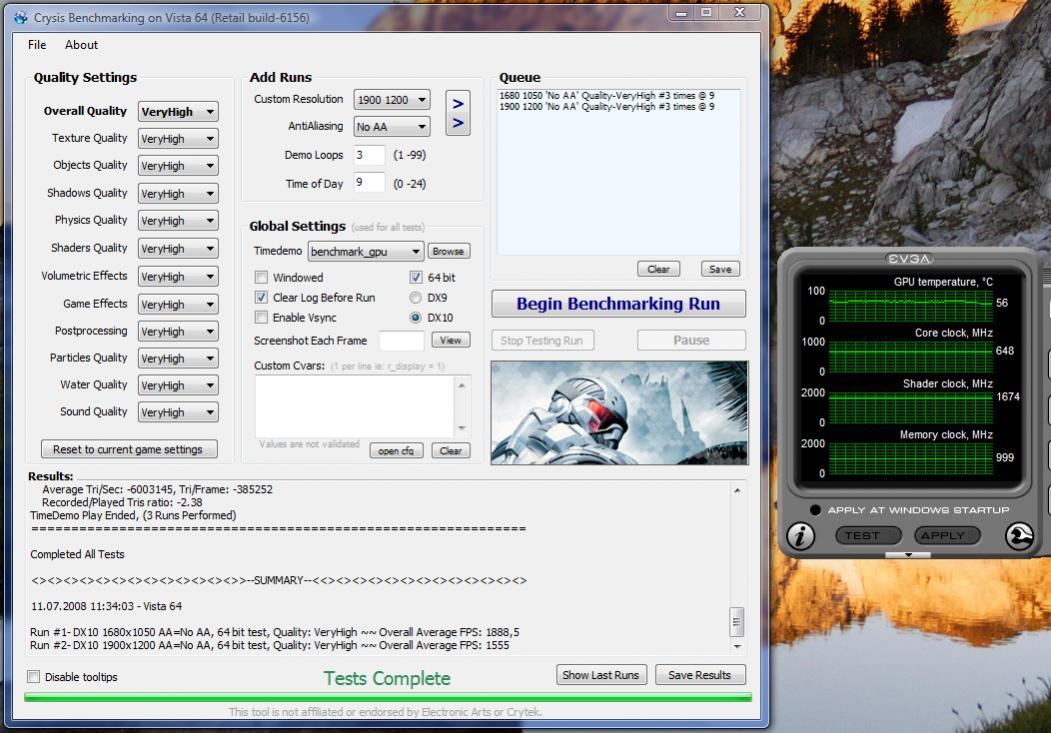The image size is (1051, 733).
Task: Click the Custom Cvars Clear button
Action: pos(450,451)
